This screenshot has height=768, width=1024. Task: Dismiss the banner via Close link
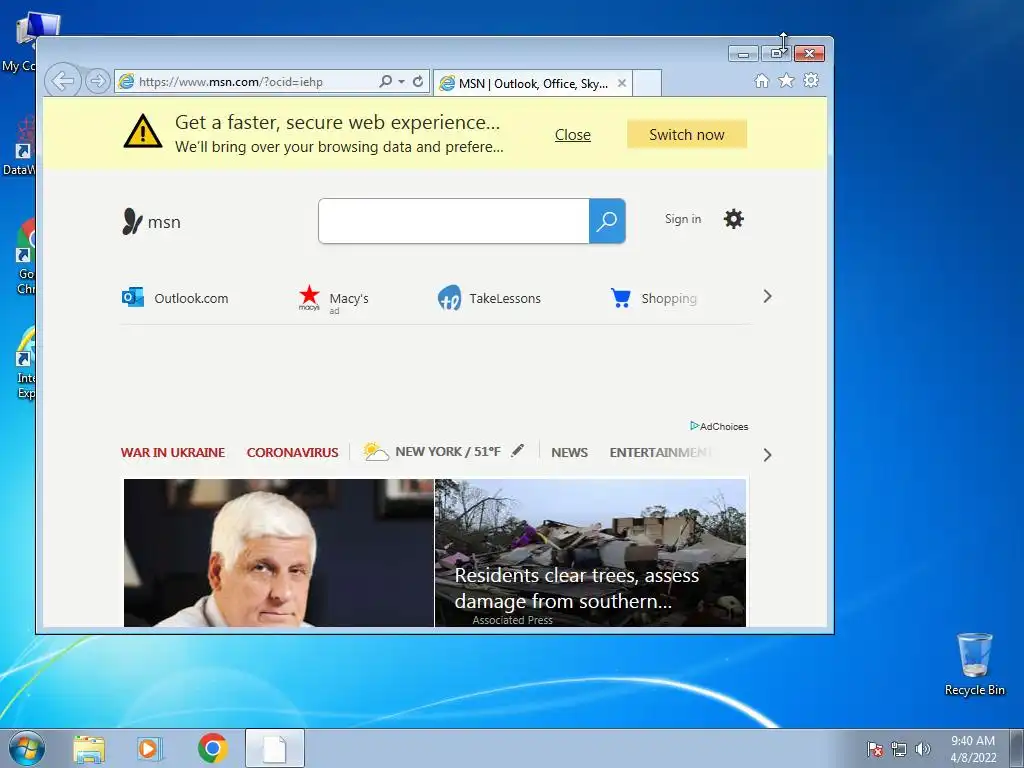pos(573,135)
